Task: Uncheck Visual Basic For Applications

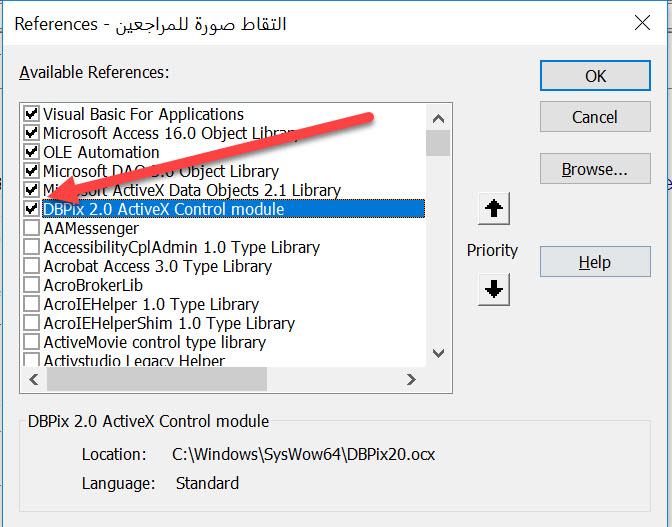Action: pyautogui.click(x=31, y=114)
